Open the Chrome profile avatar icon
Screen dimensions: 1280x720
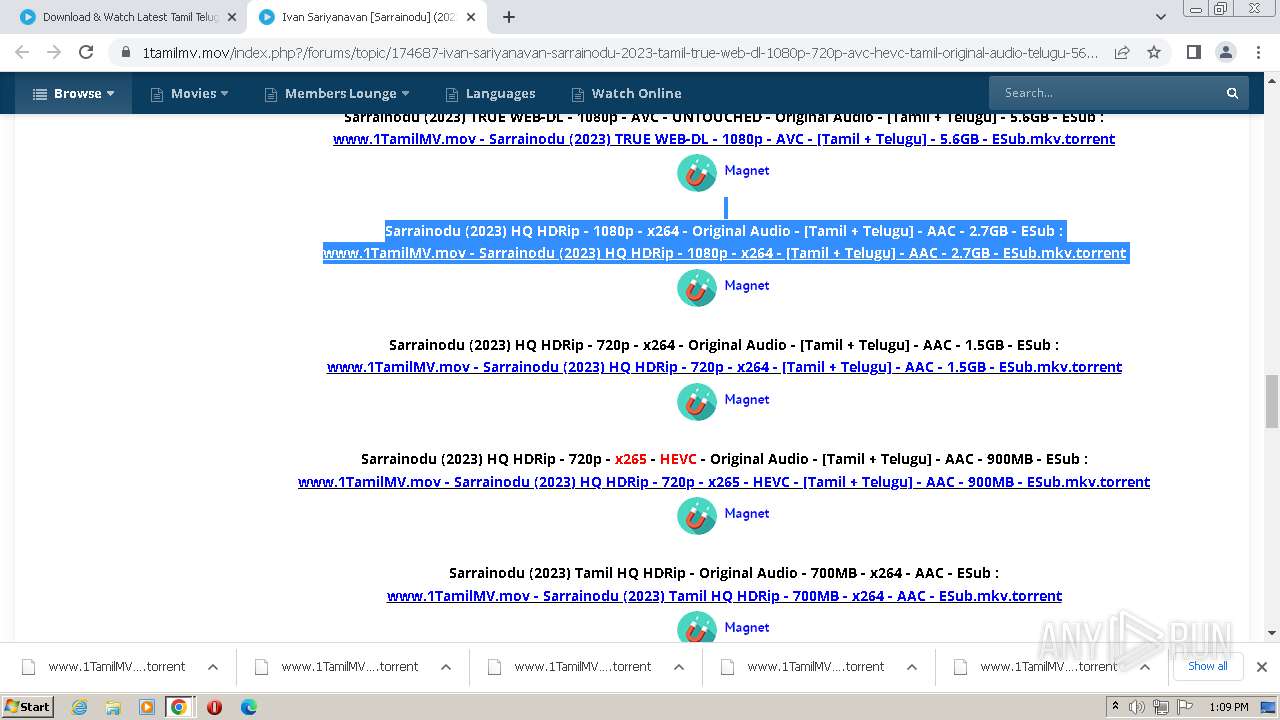point(1225,52)
